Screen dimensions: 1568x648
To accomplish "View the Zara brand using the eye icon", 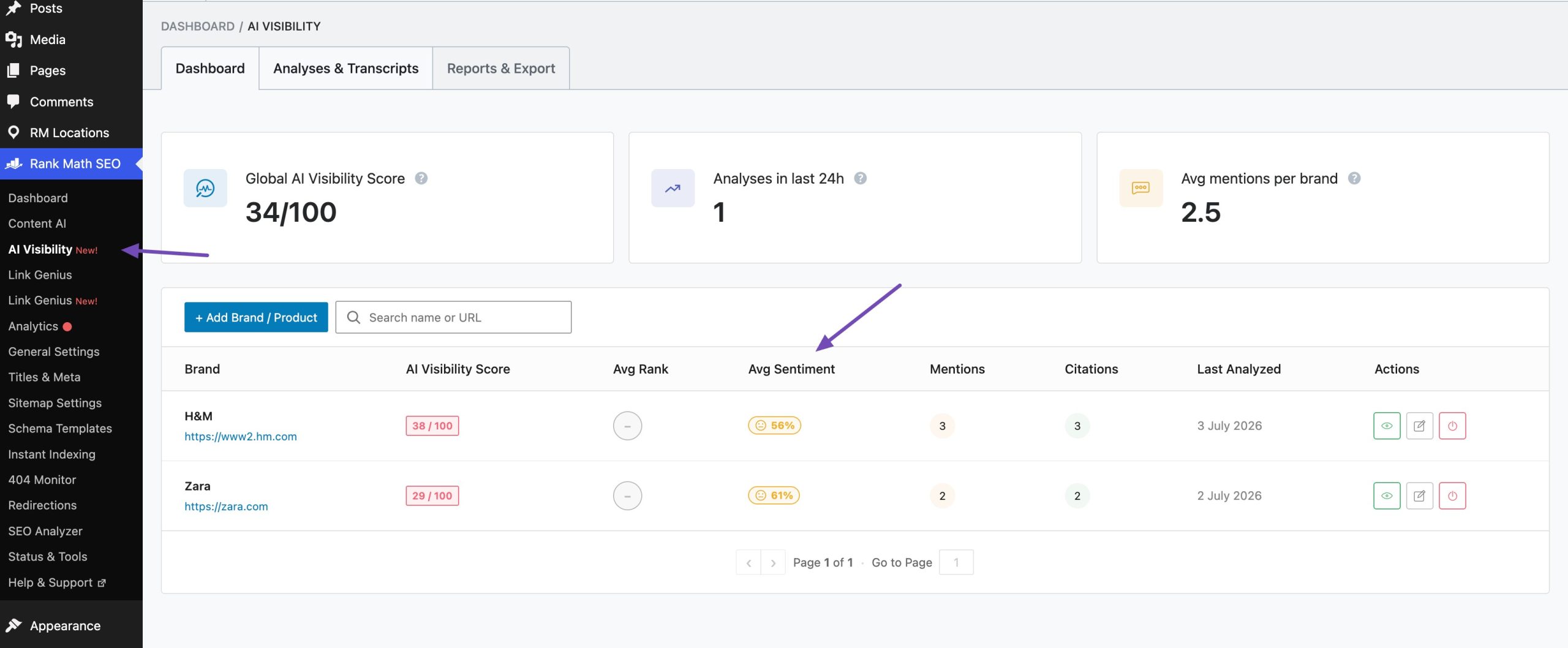I will pyautogui.click(x=1387, y=495).
